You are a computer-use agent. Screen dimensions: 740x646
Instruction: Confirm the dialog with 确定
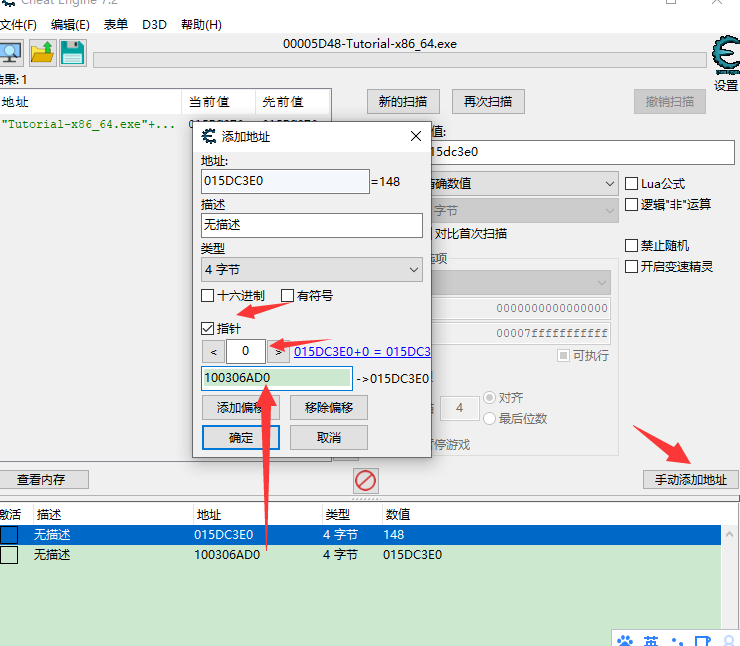[241, 437]
